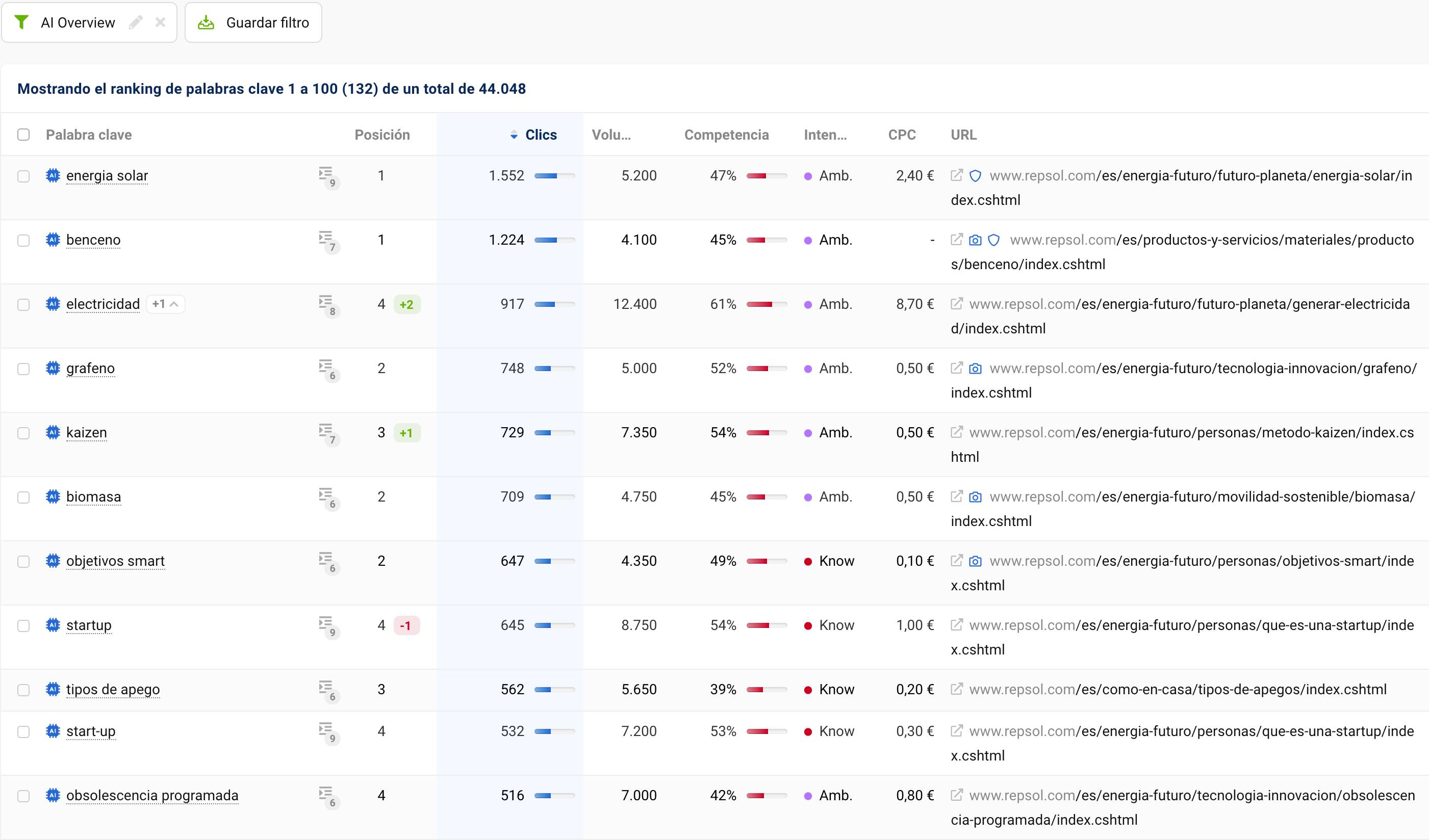Remove the AI Overview filter with X

pos(161,22)
